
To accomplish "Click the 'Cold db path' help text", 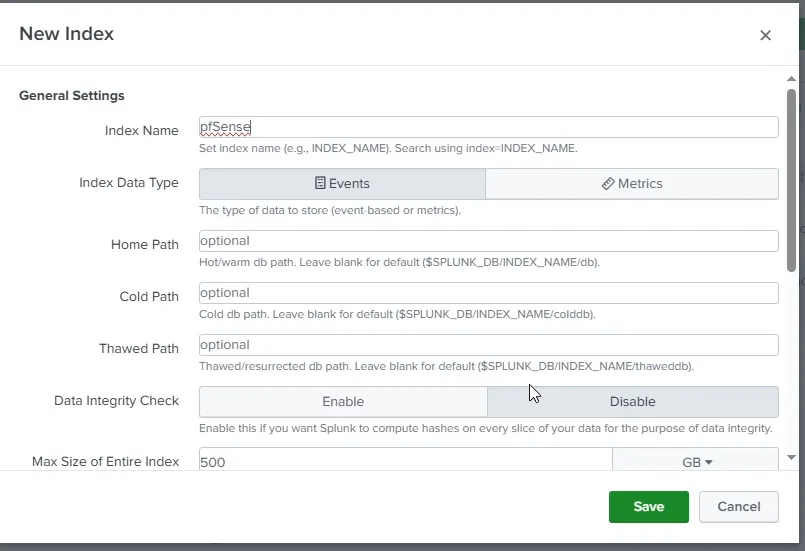I will (x=397, y=314).
